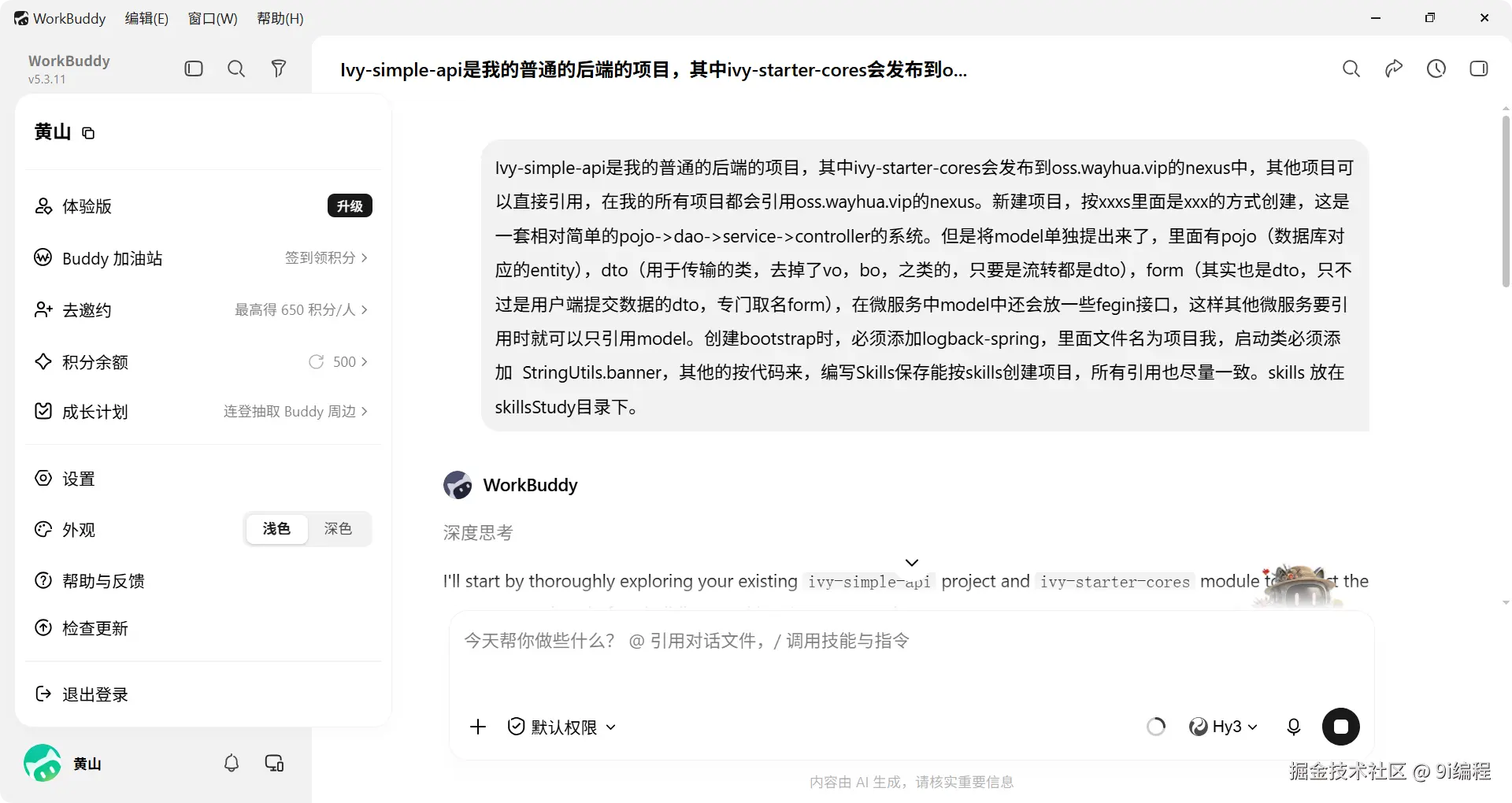Click the chat vertical scrollbar thumb
Viewport: 1512px width, 803px height.
coord(1506,201)
